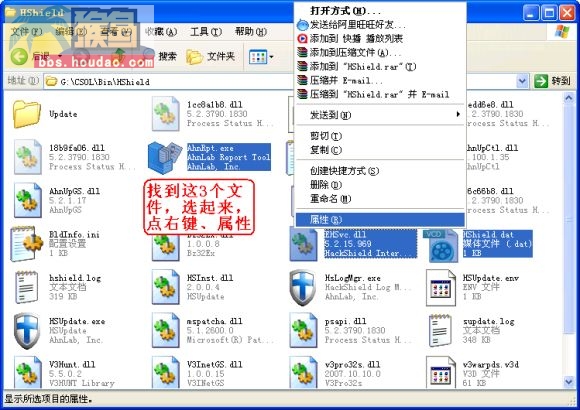
Task: Select the 1cc8a1b8.dll file icon
Action: tap(165, 114)
